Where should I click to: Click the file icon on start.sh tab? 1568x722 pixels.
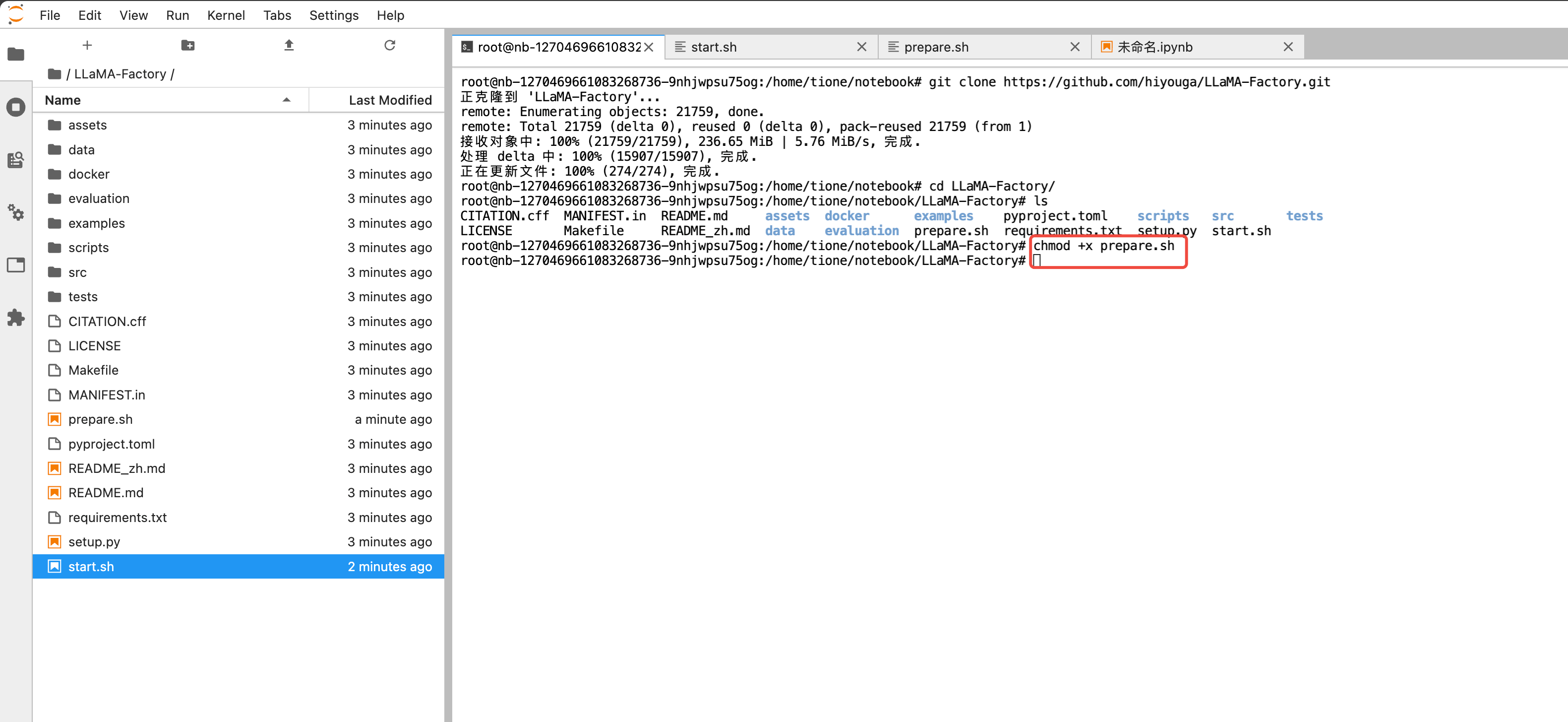[x=680, y=47]
